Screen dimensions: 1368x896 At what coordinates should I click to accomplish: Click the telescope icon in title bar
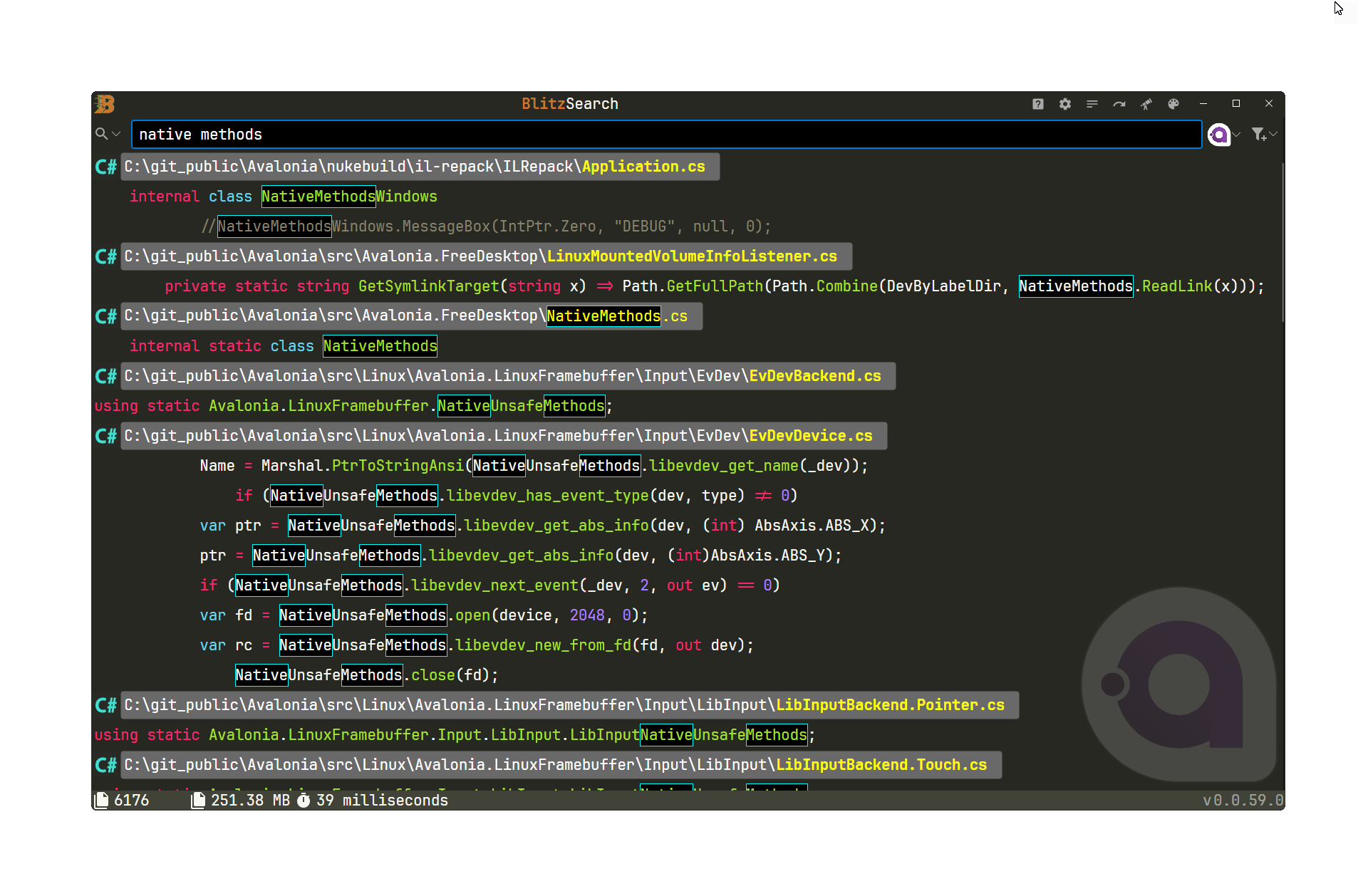point(1146,104)
